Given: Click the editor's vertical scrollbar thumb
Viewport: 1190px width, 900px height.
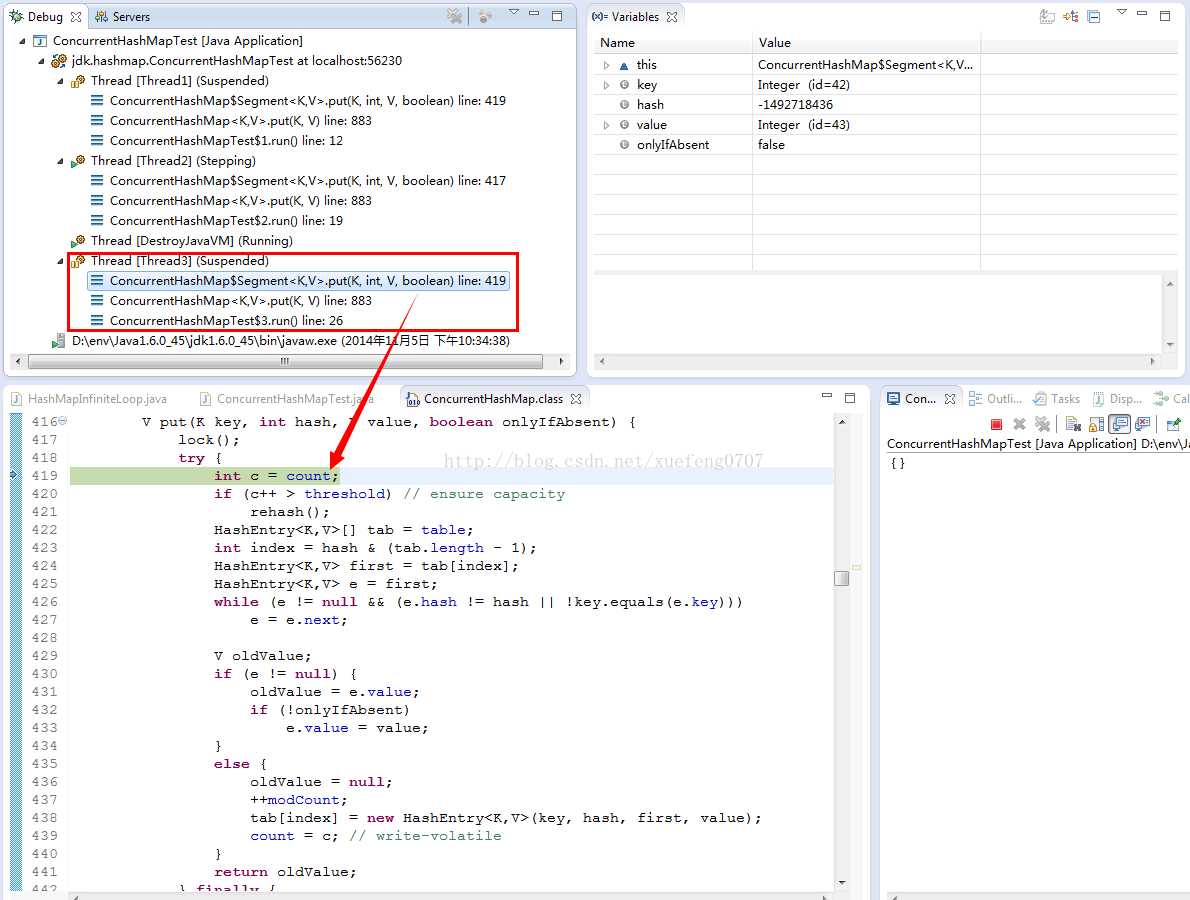Looking at the screenshot, I should (x=841, y=578).
